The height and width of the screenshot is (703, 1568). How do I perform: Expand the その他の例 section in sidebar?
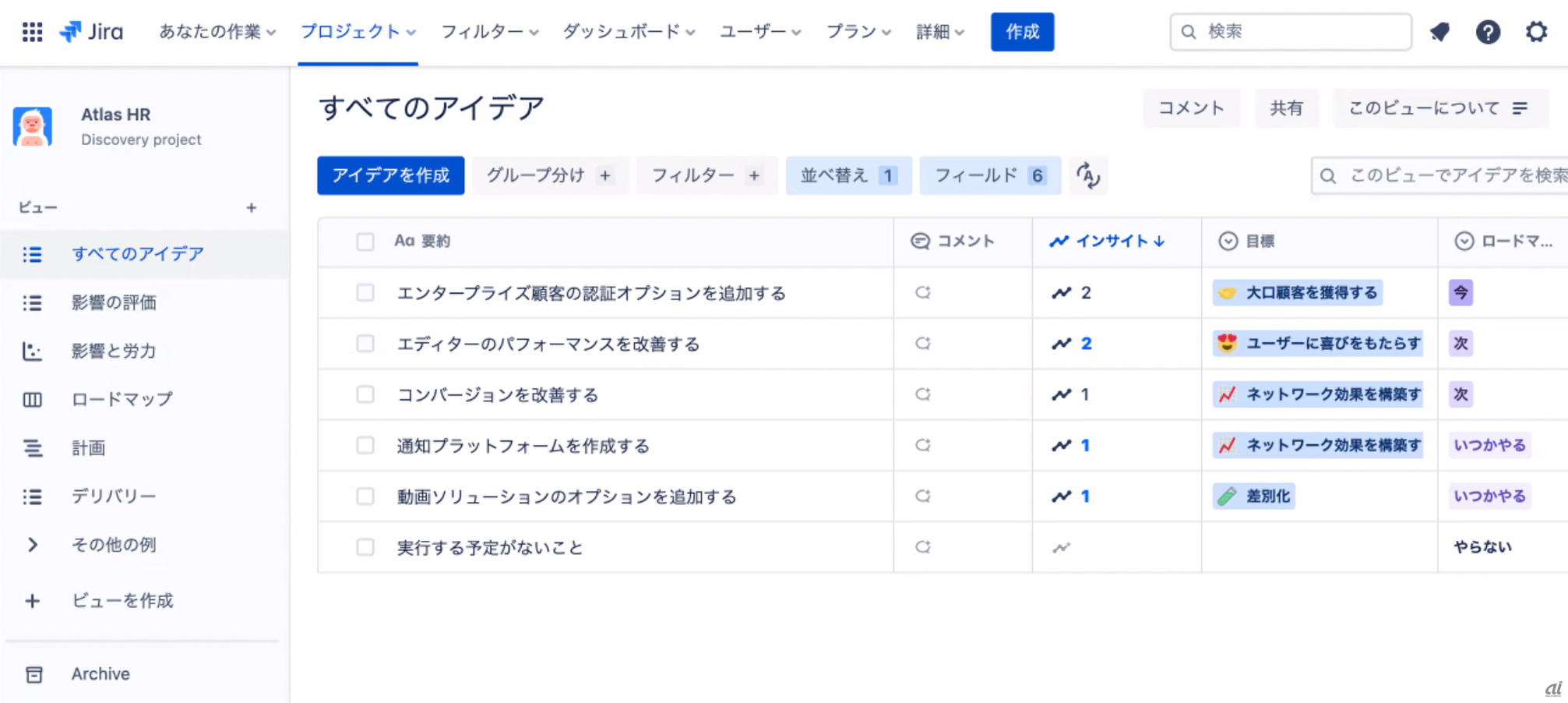tap(33, 545)
